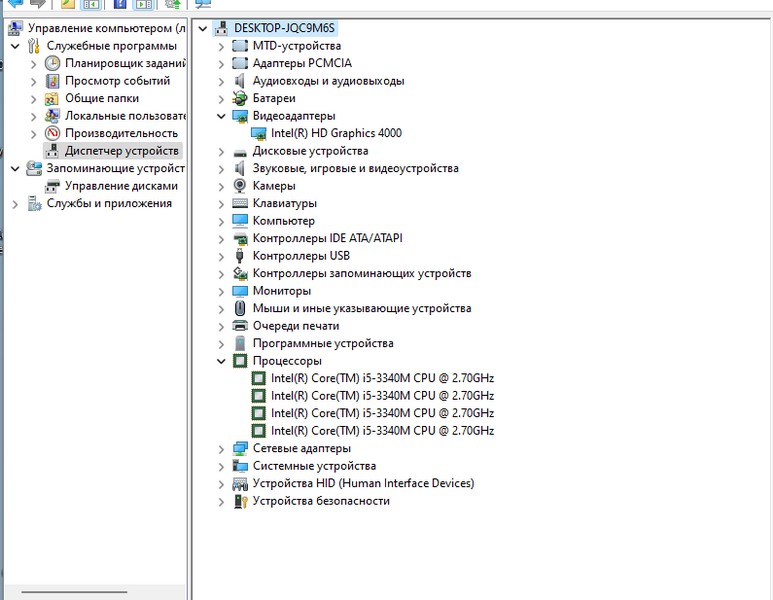
Task: Open Управление дисками in the left pane
Action: pos(121,186)
